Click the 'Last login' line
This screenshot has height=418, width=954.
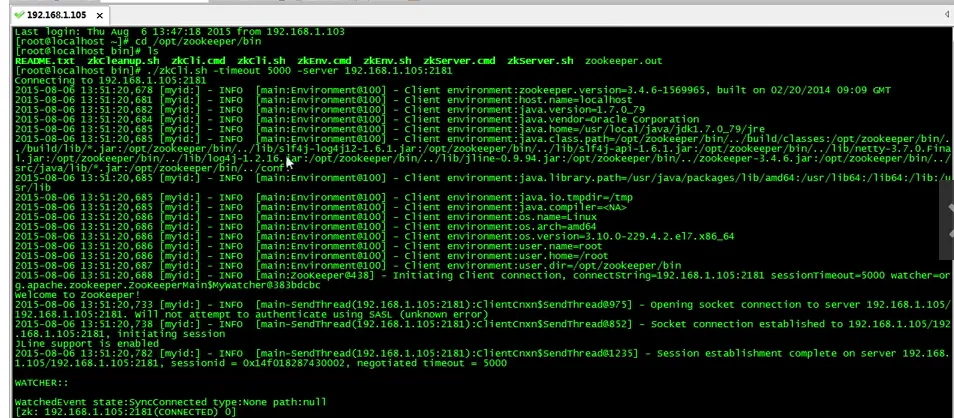pos(180,32)
